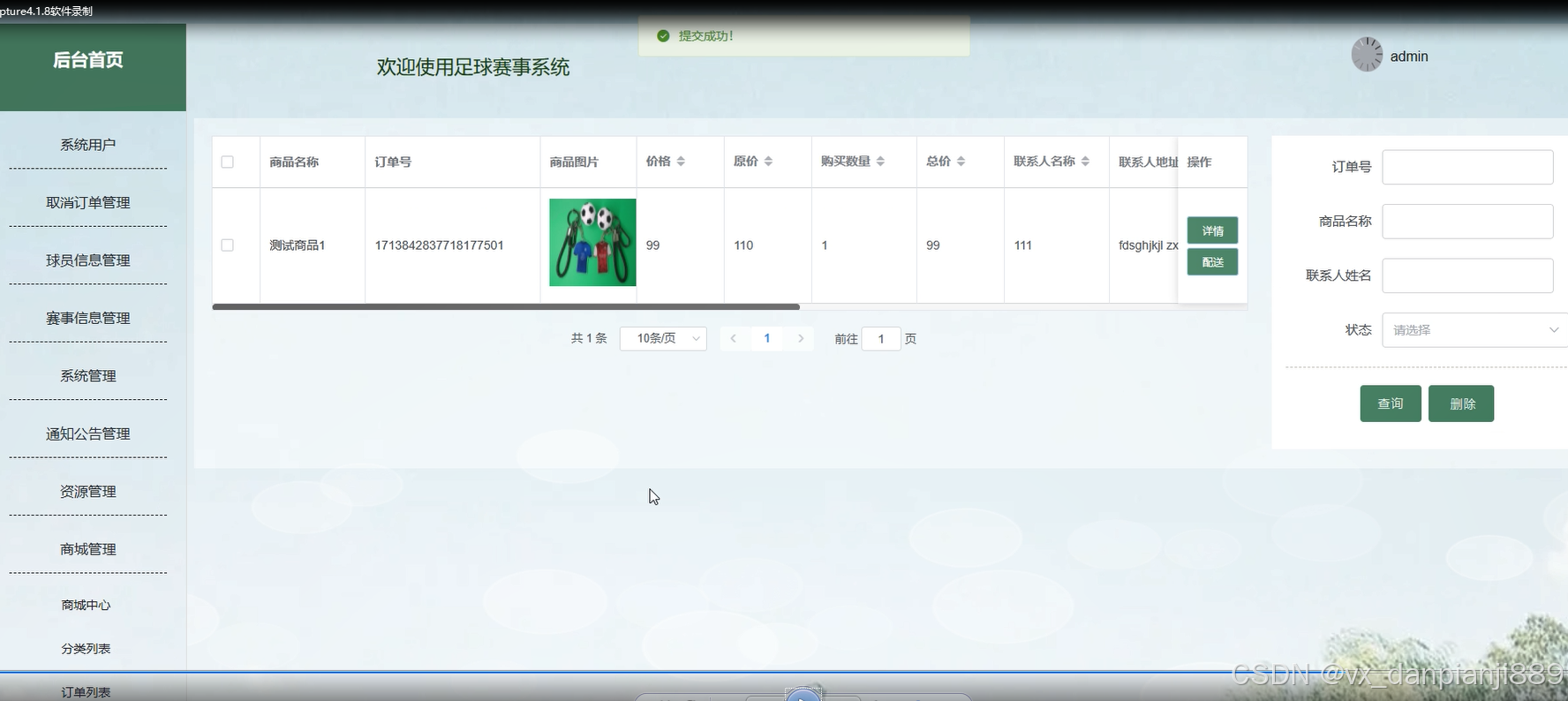Focus the 前往 page number field

point(881,339)
